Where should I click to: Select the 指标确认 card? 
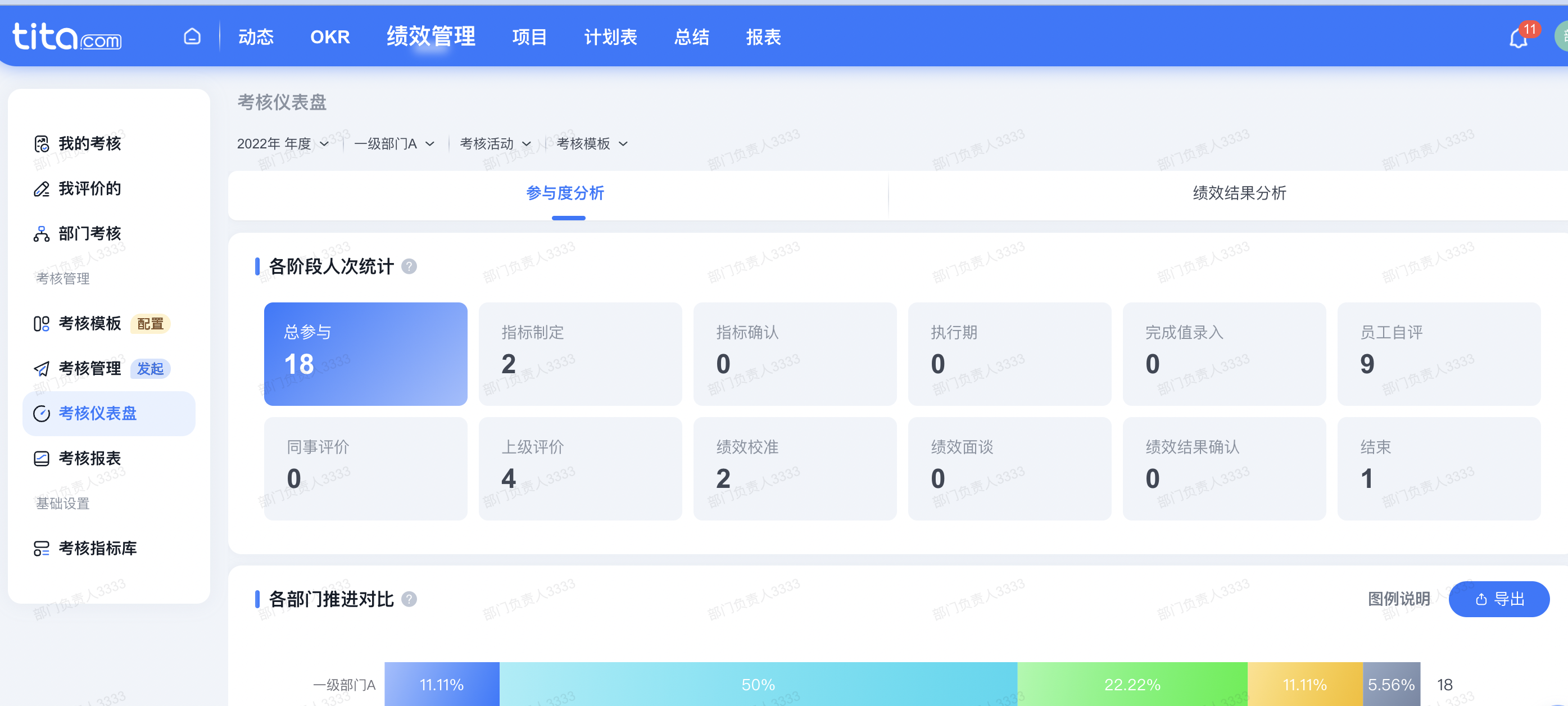795,354
